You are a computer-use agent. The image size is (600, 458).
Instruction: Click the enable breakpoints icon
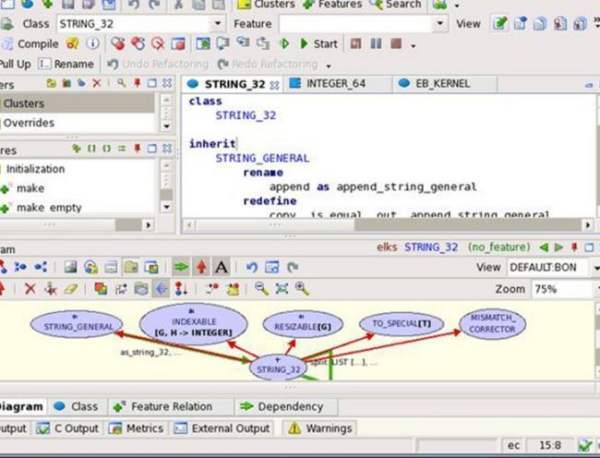(x=118, y=44)
